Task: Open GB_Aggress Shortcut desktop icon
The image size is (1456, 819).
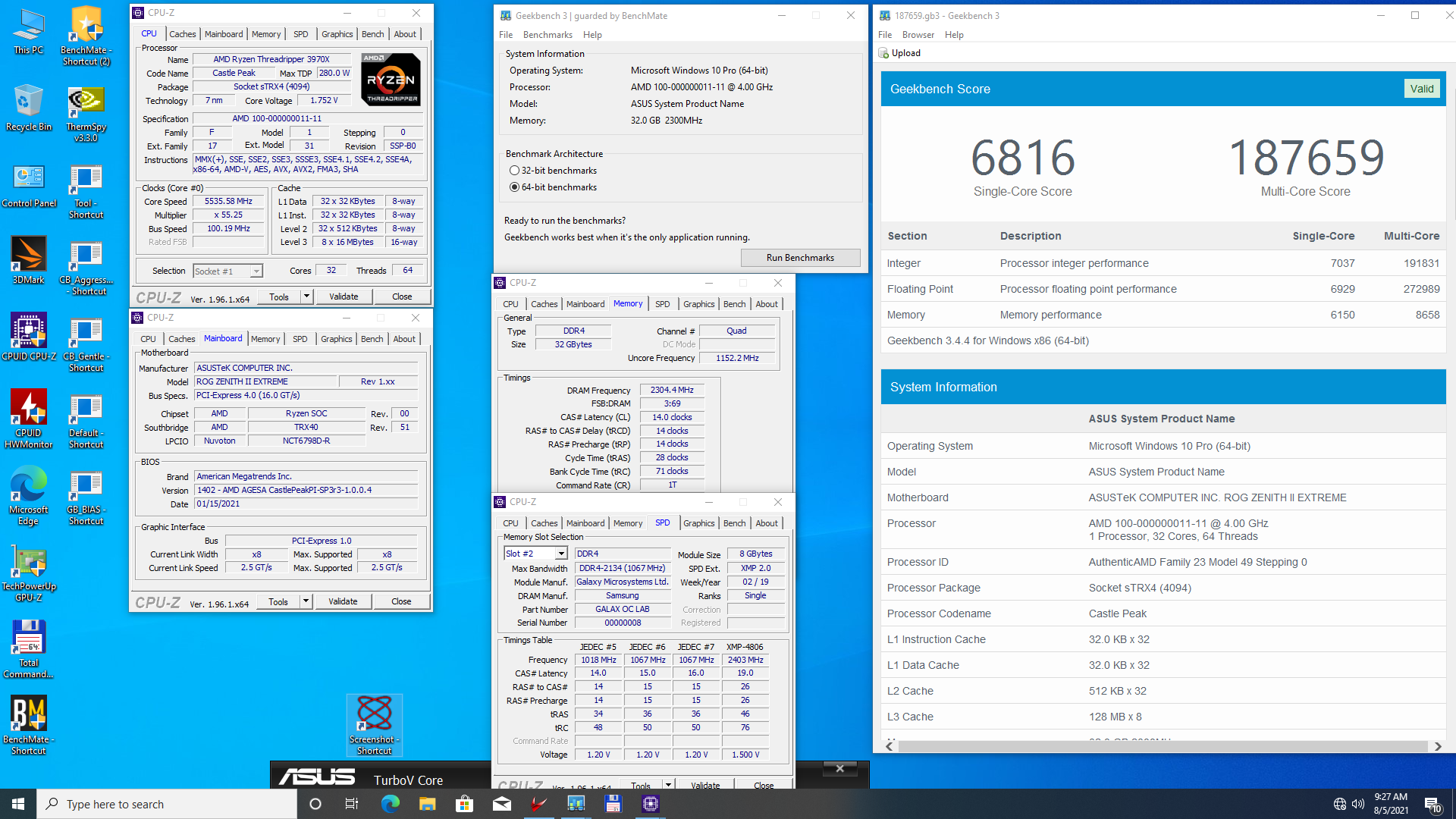Action: 86,267
